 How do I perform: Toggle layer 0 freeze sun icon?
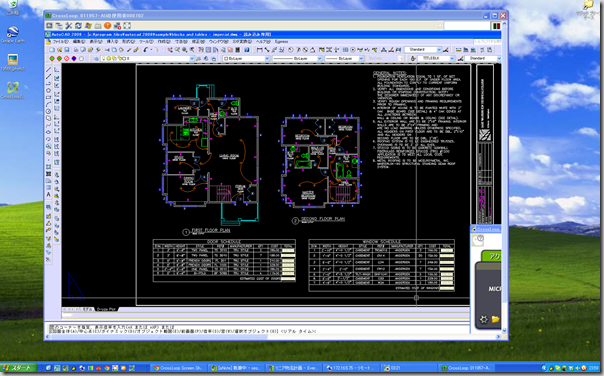(109, 59)
